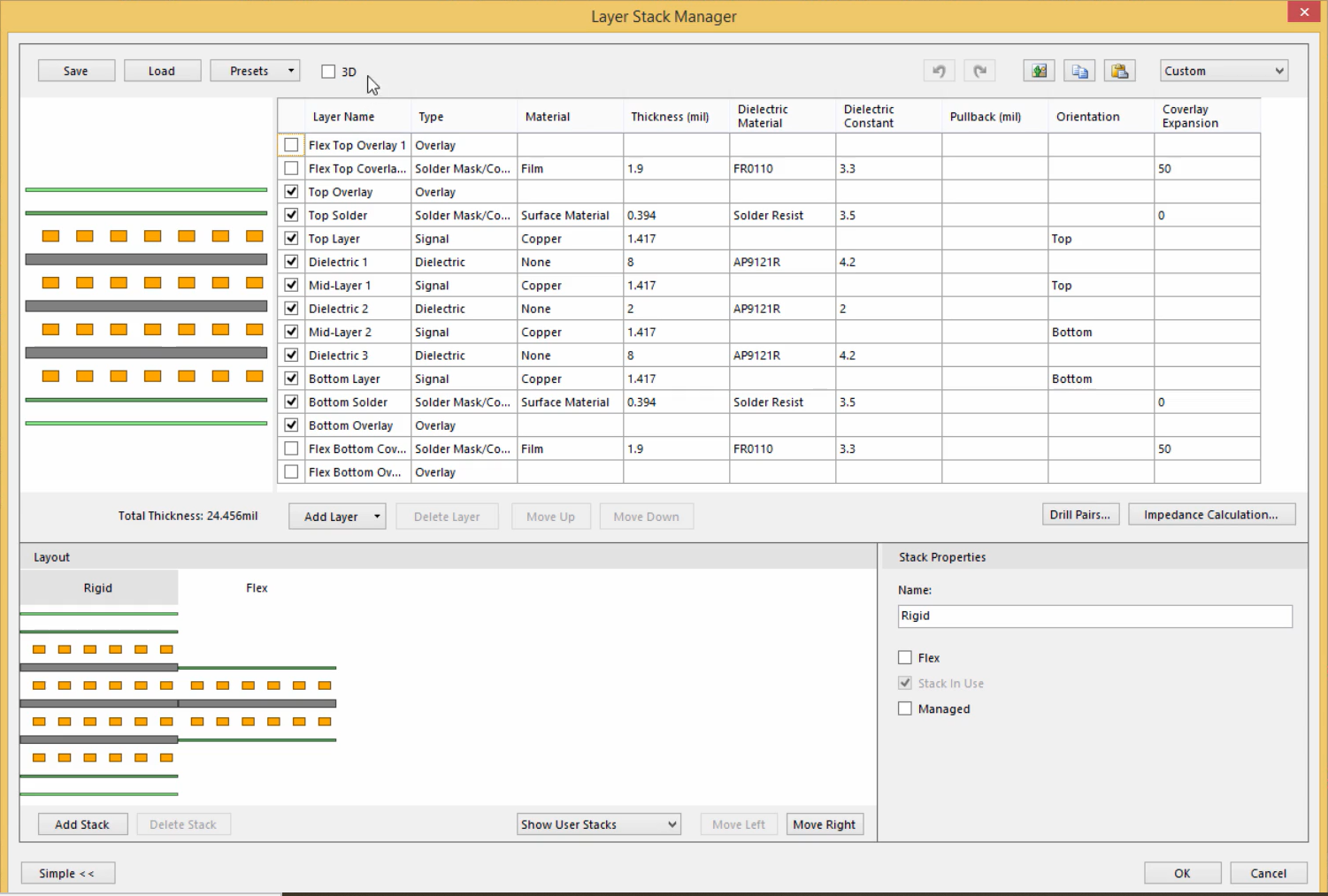Select the Rigid stack tab
The width and height of the screenshot is (1328, 896).
[98, 587]
